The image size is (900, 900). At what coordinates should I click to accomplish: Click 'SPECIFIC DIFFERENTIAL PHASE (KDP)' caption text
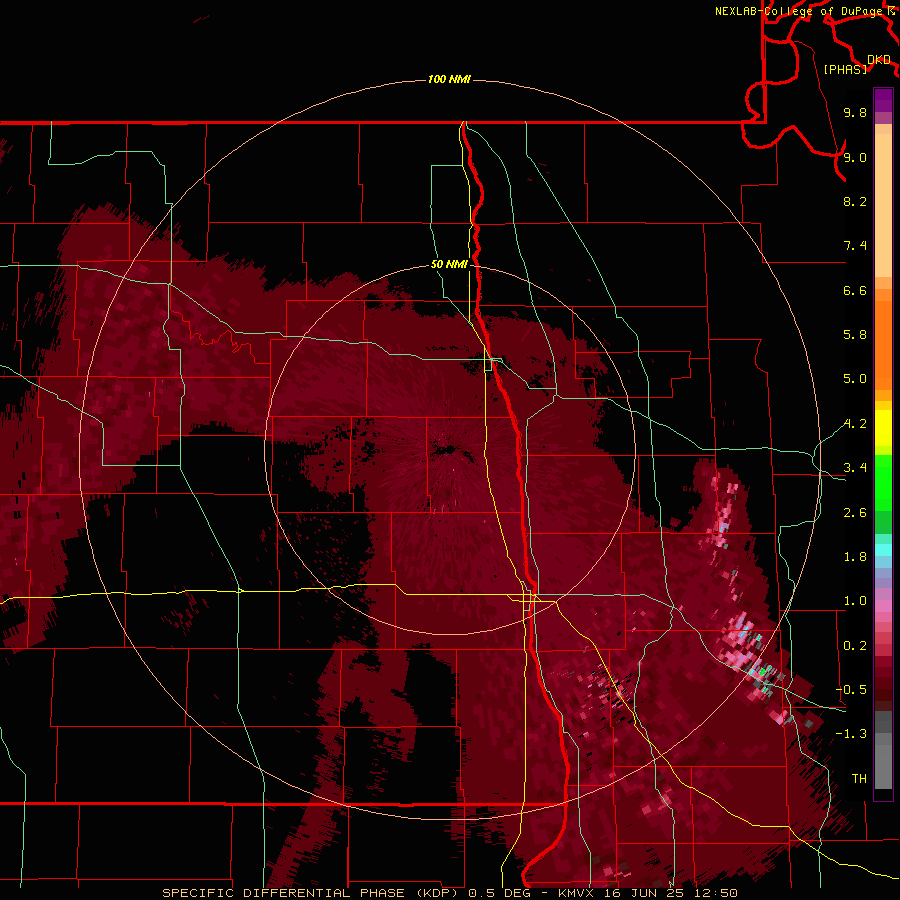coord(312,893)
